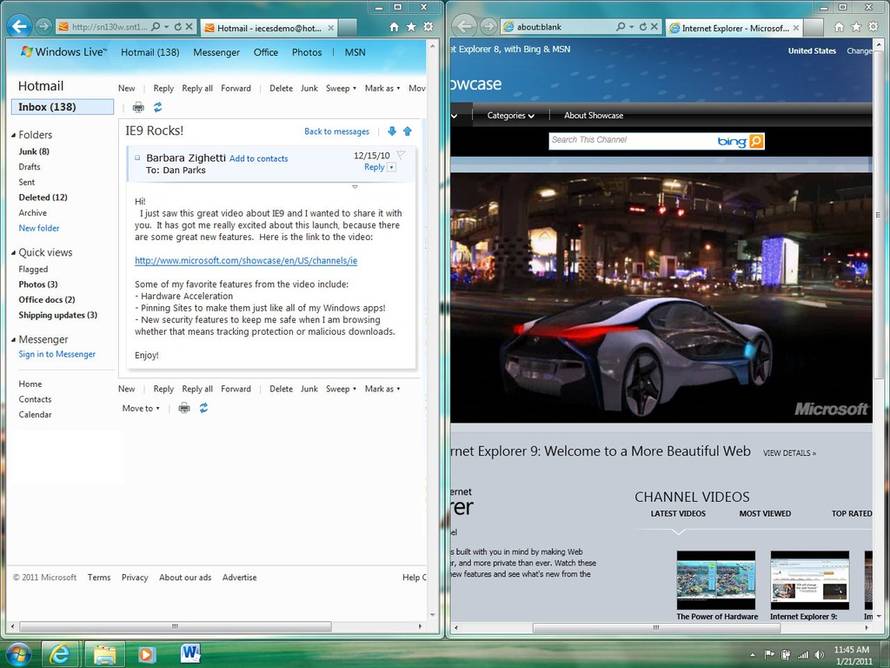The width and height of the screenshot is (890, 668).
Task: Flag the IE9 Rocks message
Action: click(402, 153)
